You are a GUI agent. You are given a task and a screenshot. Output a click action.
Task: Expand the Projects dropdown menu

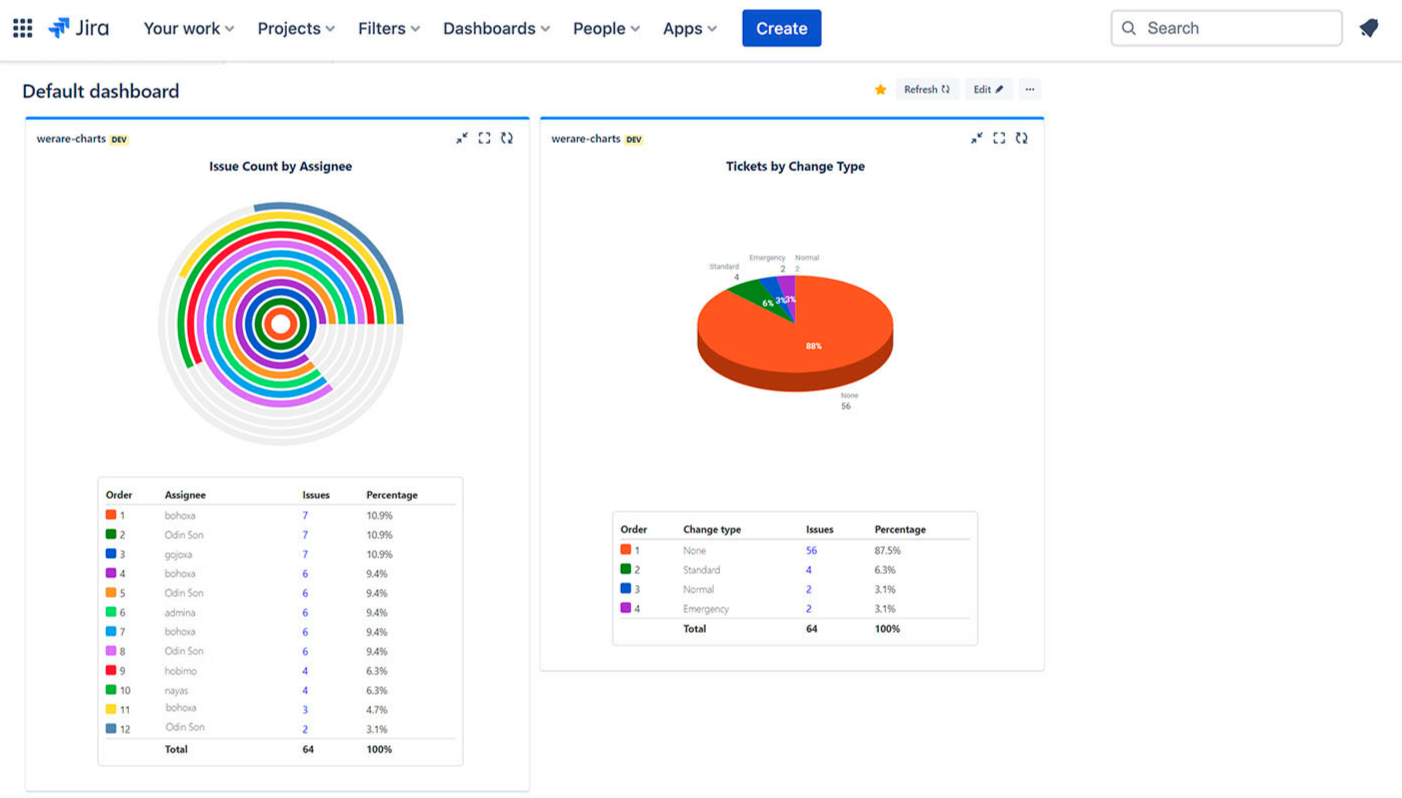pos(296,28)
